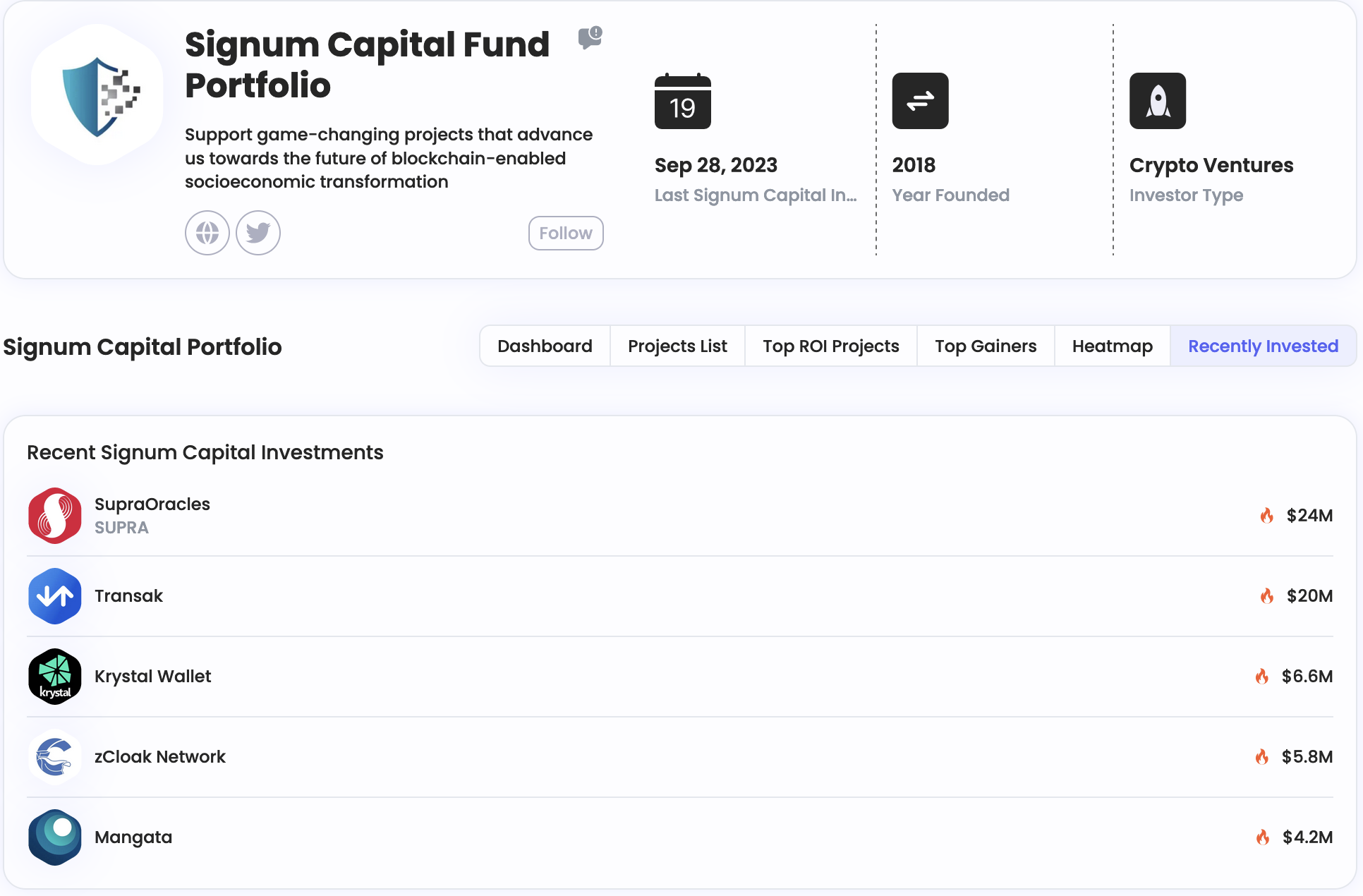The height and width of the screenshot is (896, 1363).
Task: Select the Recently Invested tab
Action: click(1263, 346)
